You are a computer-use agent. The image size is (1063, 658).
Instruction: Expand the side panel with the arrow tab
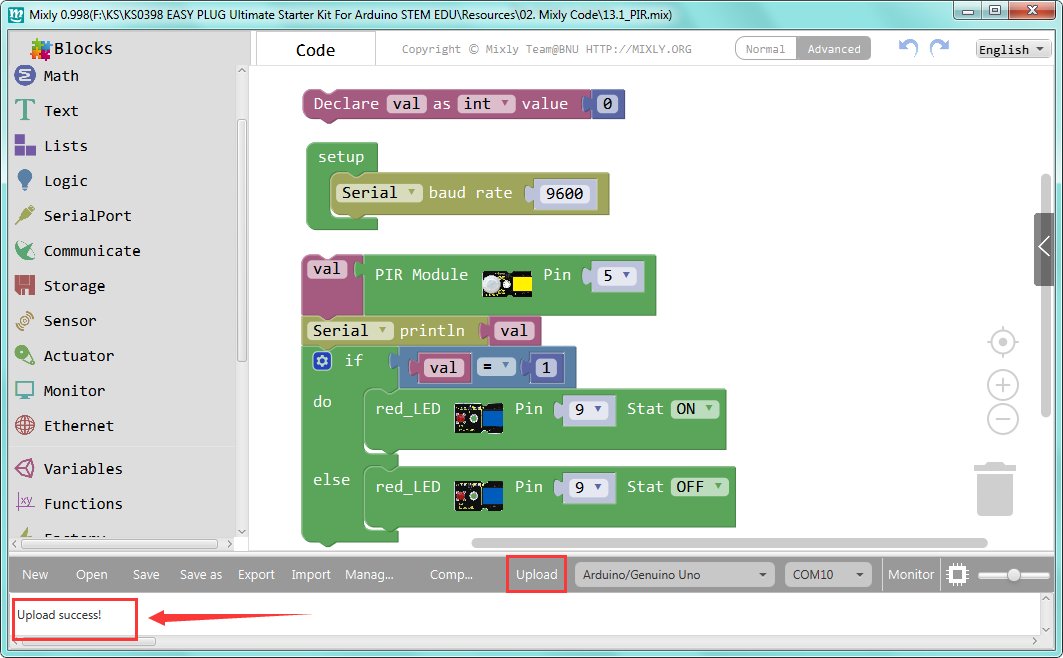pyautogui.click(x=1044, y=248)
